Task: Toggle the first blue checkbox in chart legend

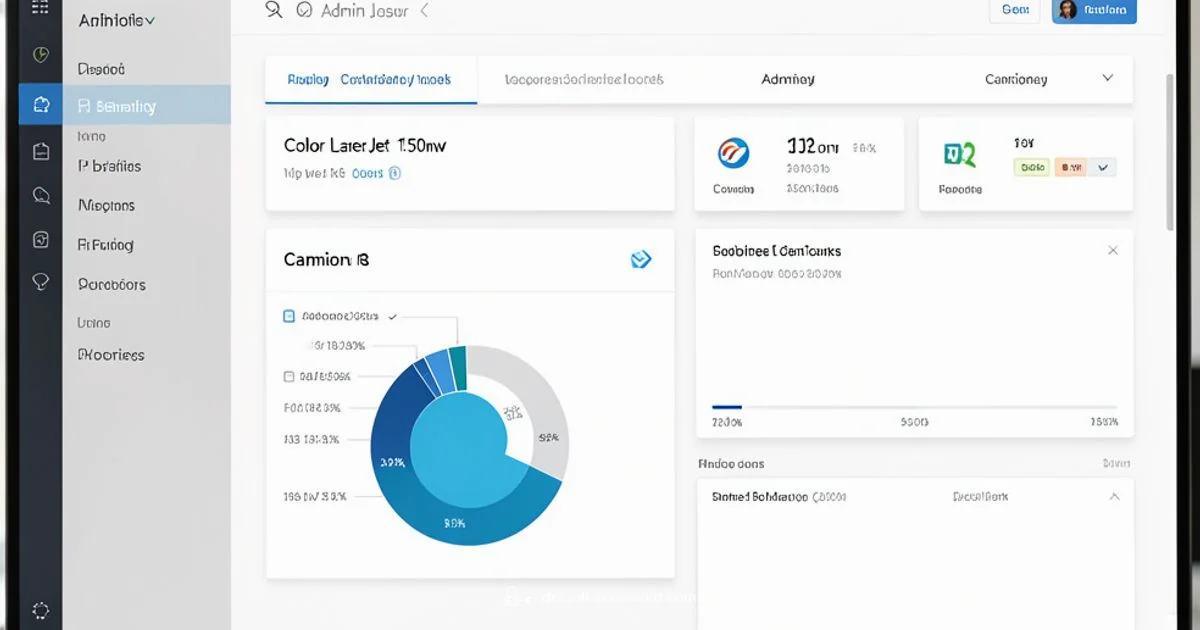Action: (x=289, y=316)
